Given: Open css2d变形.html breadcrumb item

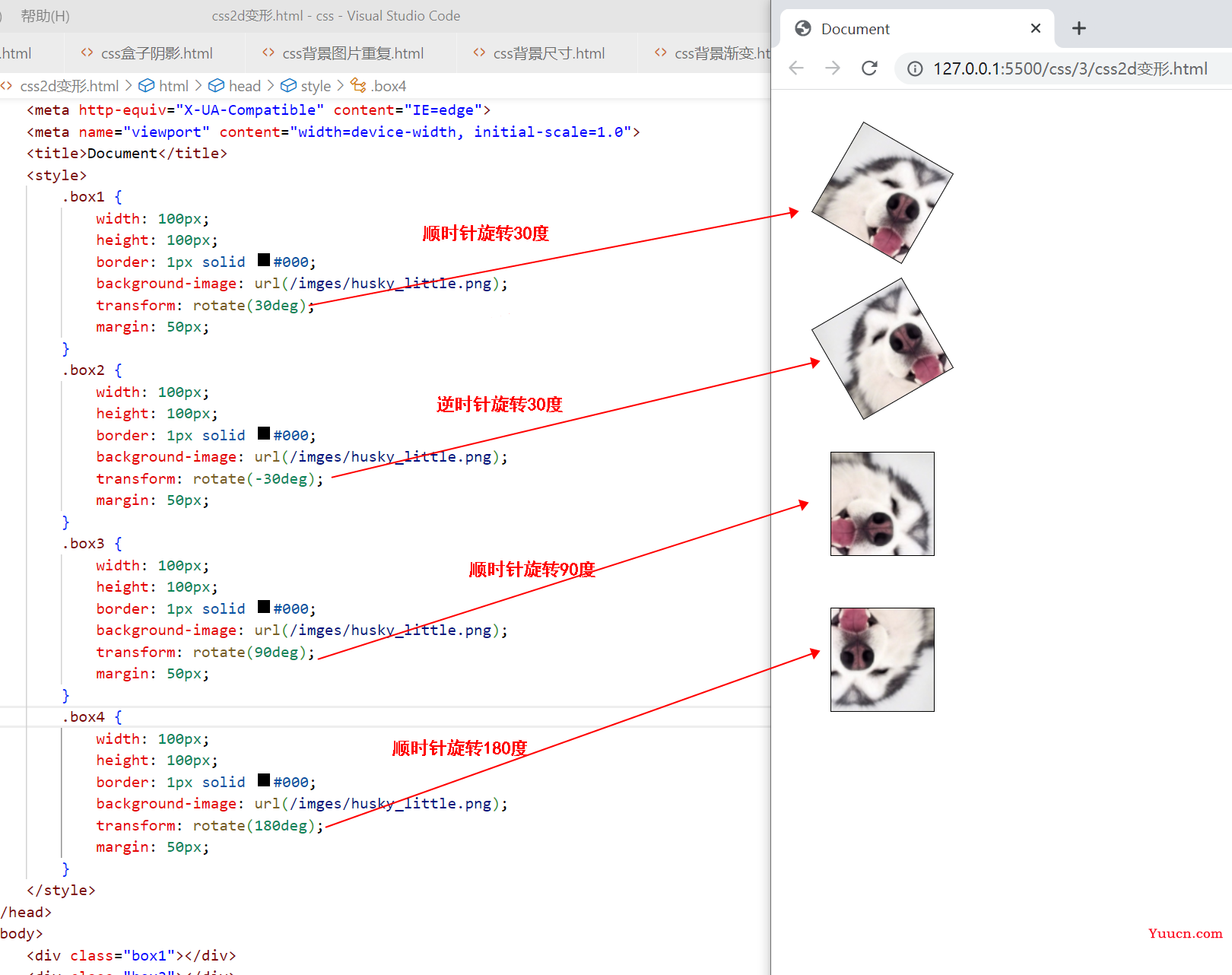Looking at the screenshot, I should pos(69,86).
